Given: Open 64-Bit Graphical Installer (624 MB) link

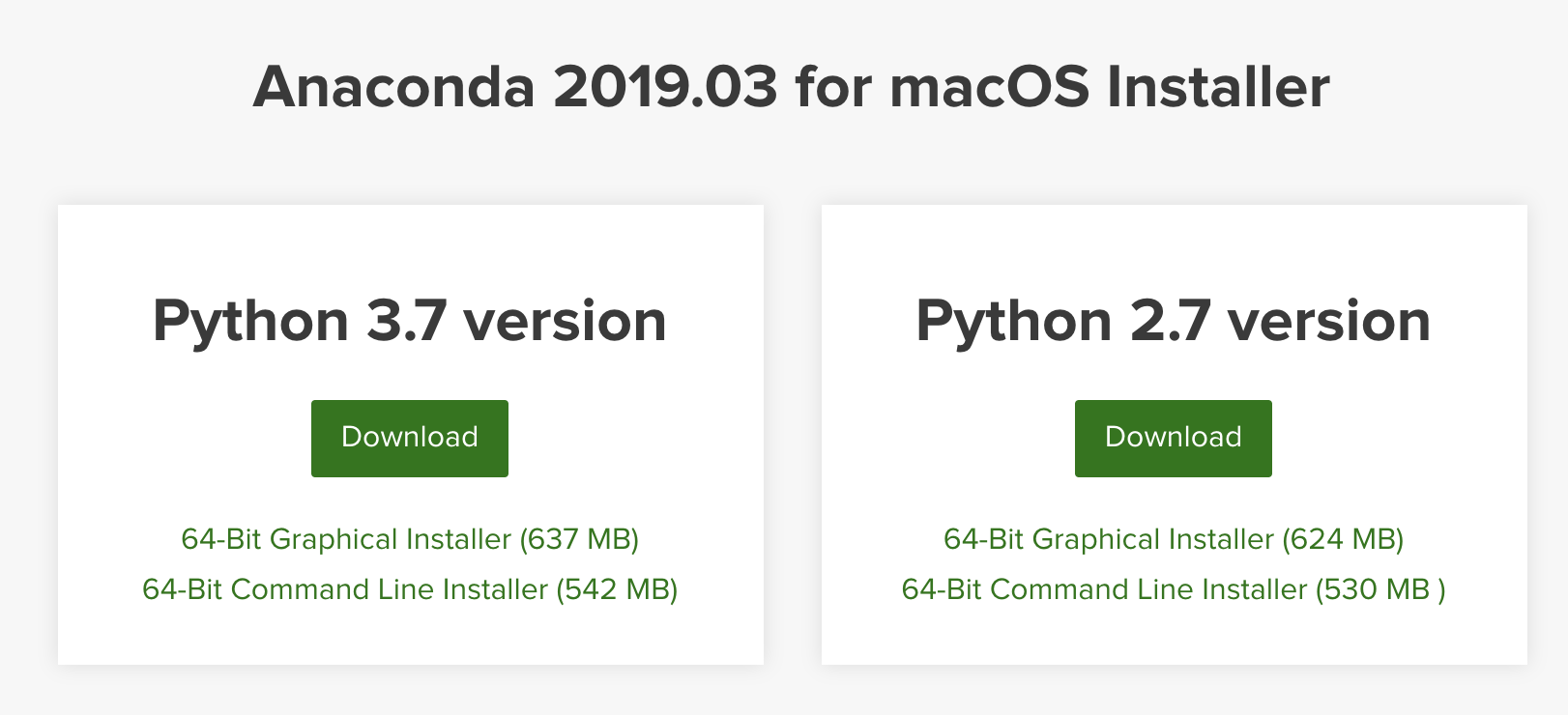Looking at the screenshot, I should [1173, 539].
